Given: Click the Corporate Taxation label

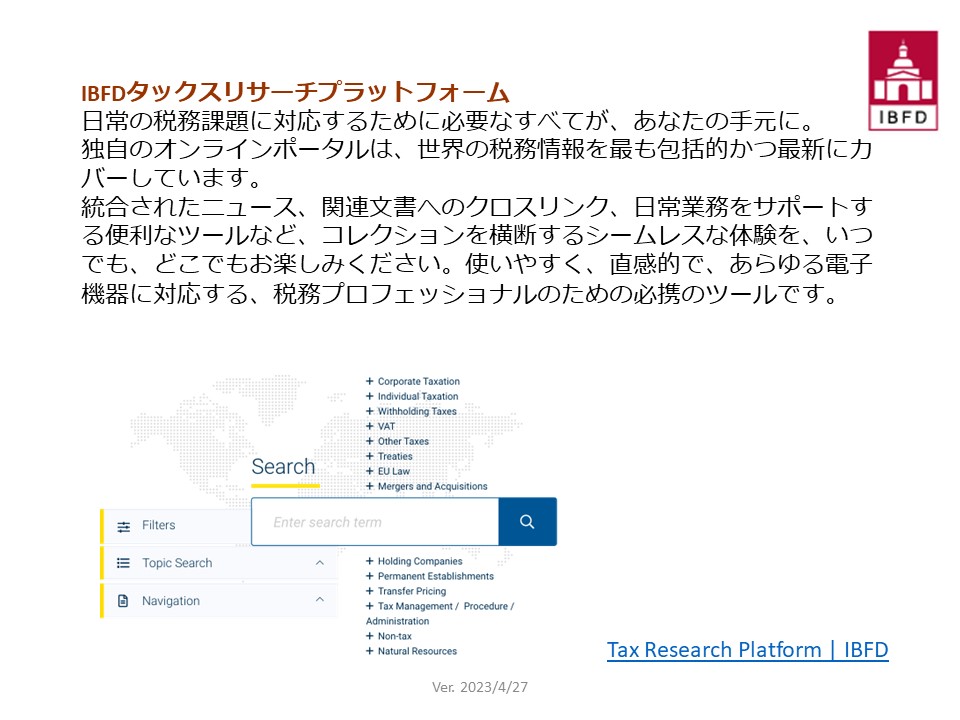Looking at the screenshot, I should click(418, 381).
